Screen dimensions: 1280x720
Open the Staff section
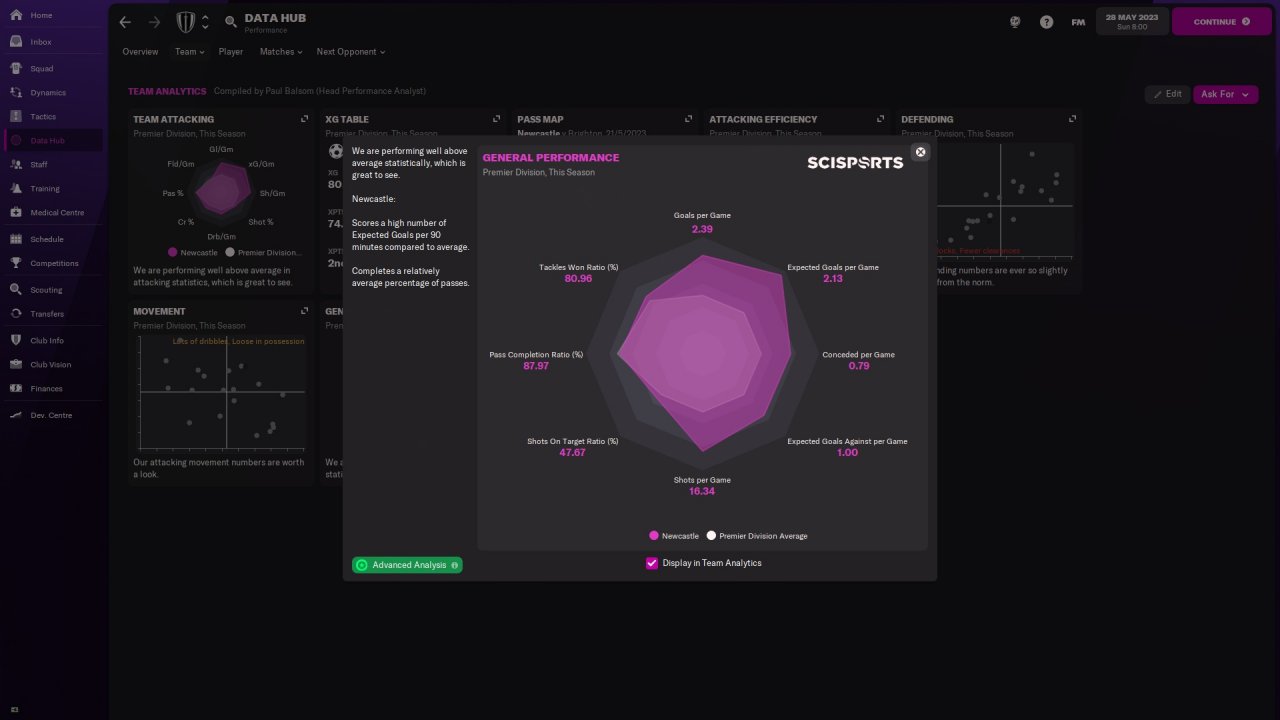click(x=51, y=165)
